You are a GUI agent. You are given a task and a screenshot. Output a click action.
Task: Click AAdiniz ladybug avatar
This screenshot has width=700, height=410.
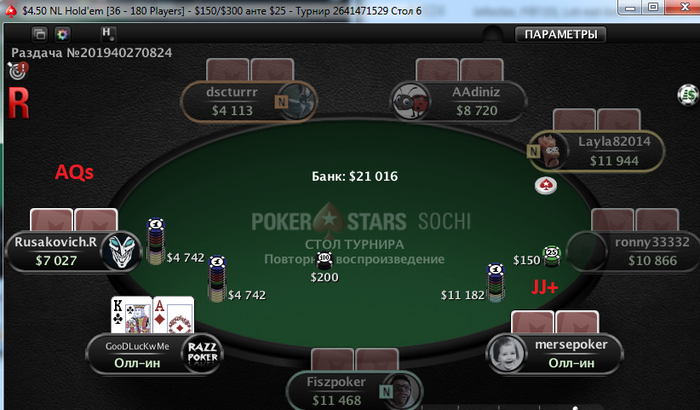[410, 102]
